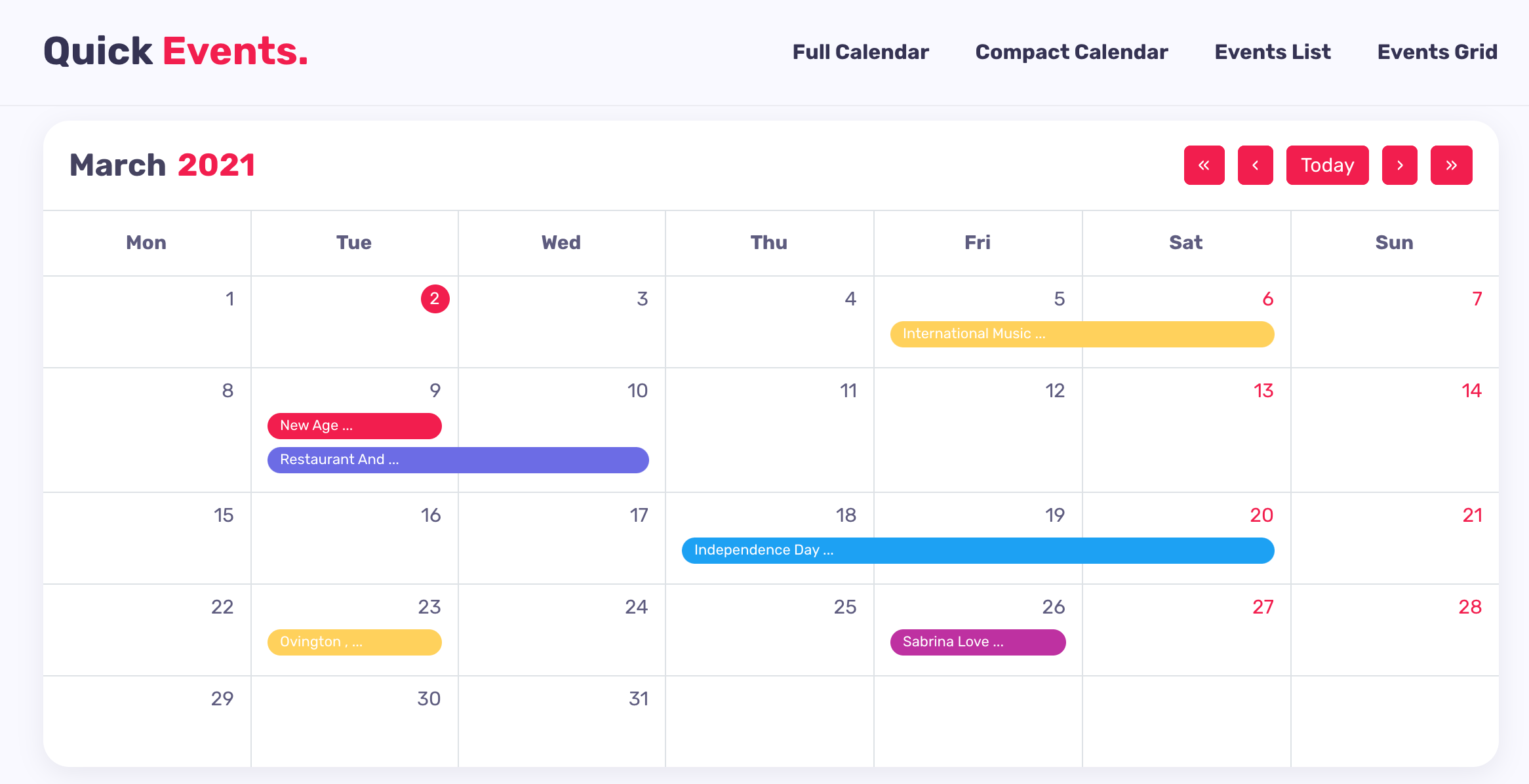The height and width of the screenshot is (784, 1529).
Task: Jump to next year with double-right arrow
Action: tap(1451, 165)
